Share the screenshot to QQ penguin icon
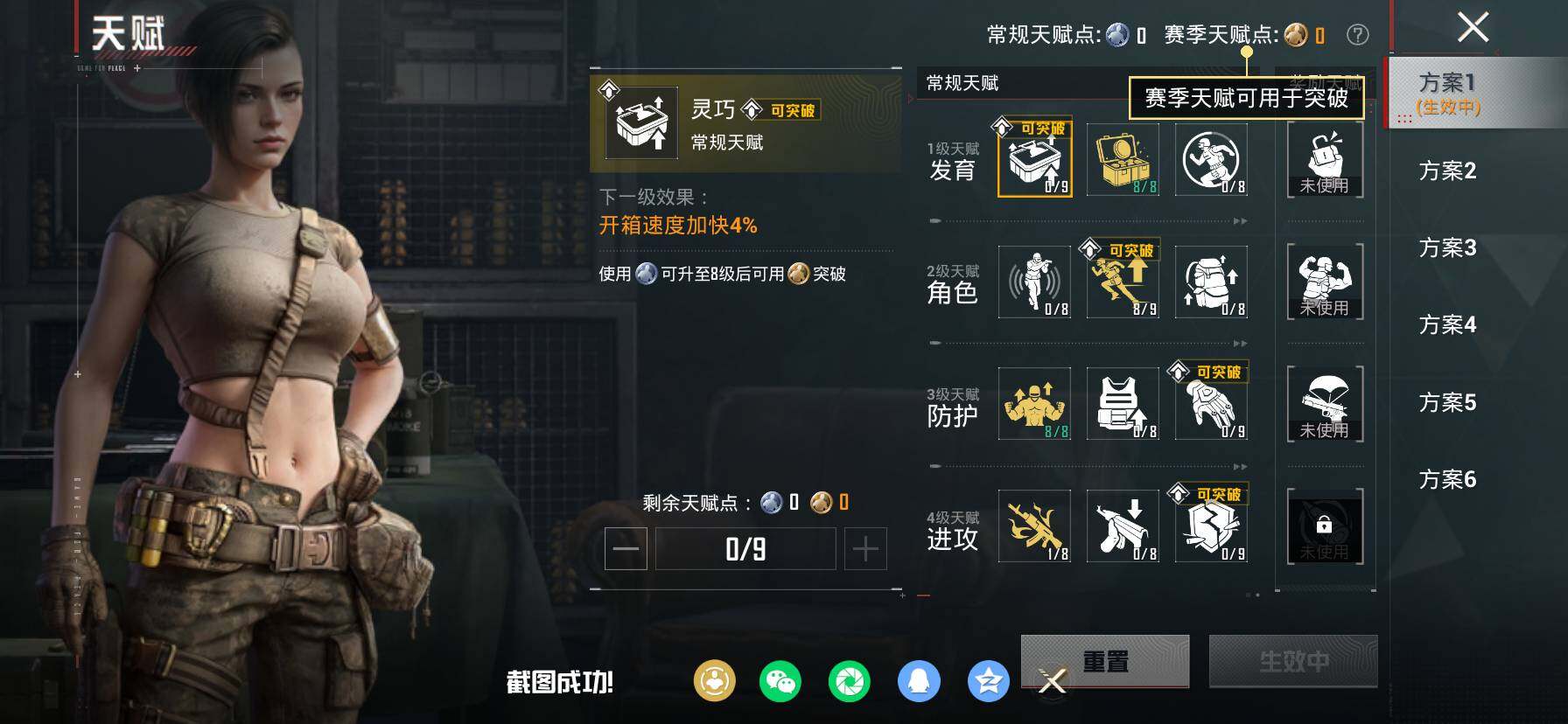This screenshot has width=1568, height=724. (919, 681)
